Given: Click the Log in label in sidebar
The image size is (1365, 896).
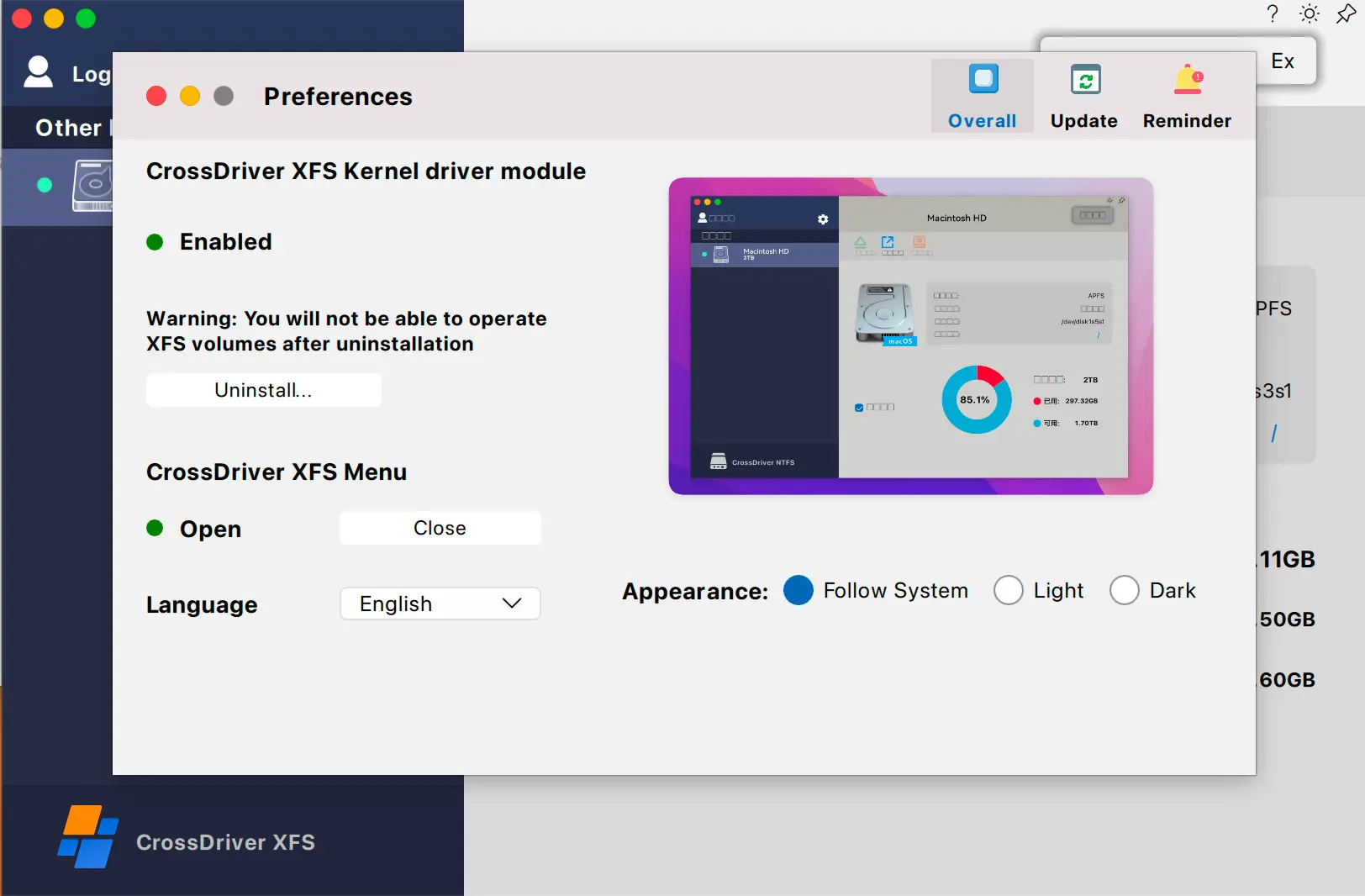Looking at the screenshot, I should point(92,74).
